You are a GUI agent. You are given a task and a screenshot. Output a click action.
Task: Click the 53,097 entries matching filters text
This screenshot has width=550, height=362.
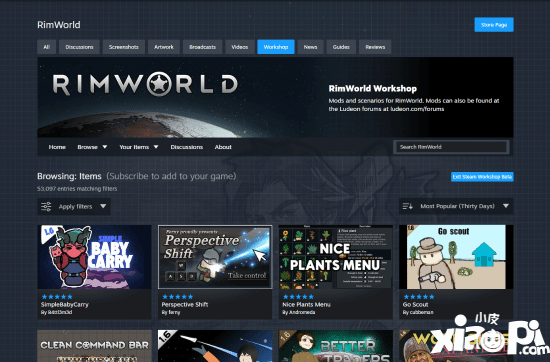click(77, 189)
